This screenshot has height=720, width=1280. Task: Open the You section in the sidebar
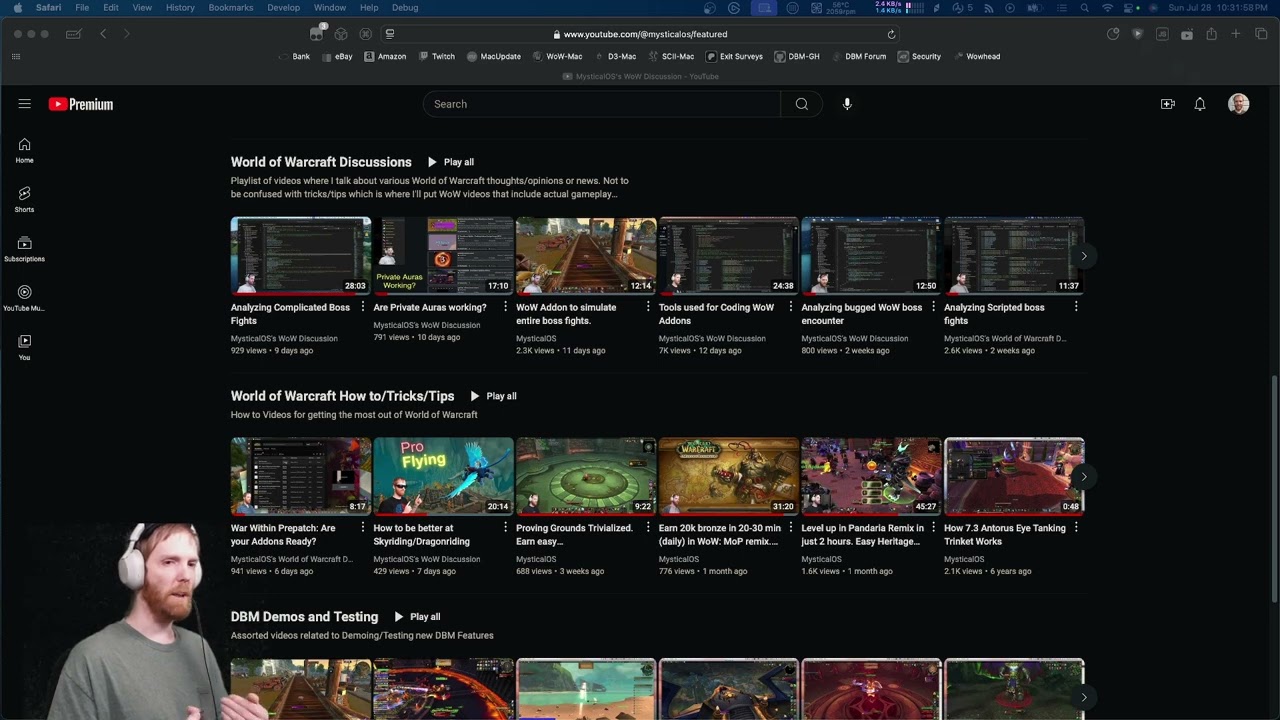click(x=24, y=347)
